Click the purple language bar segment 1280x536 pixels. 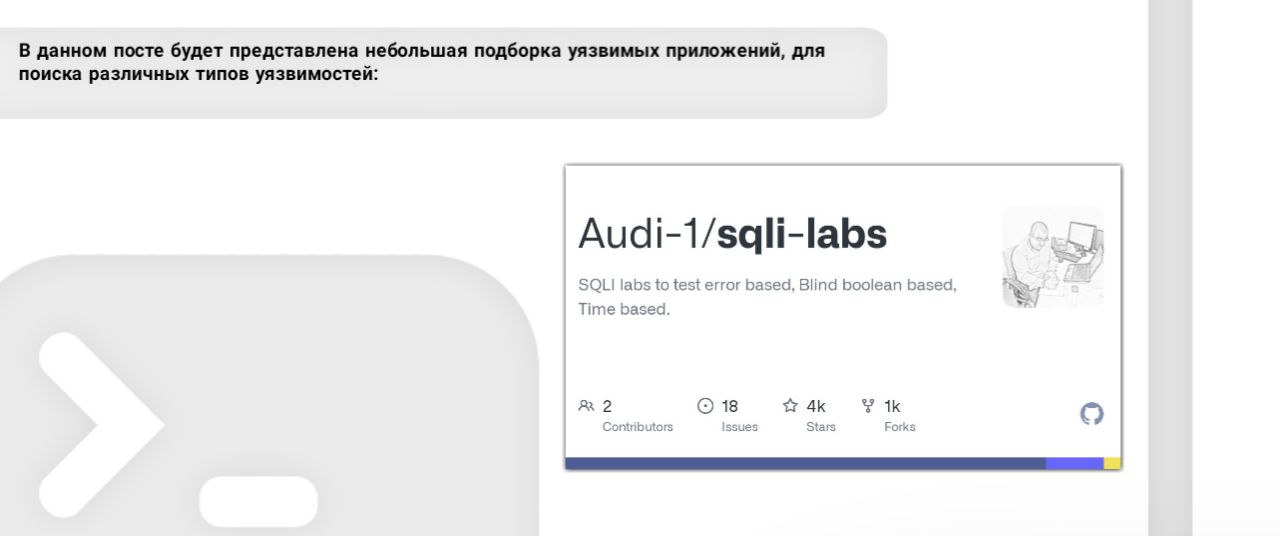tap(1074, 463)
